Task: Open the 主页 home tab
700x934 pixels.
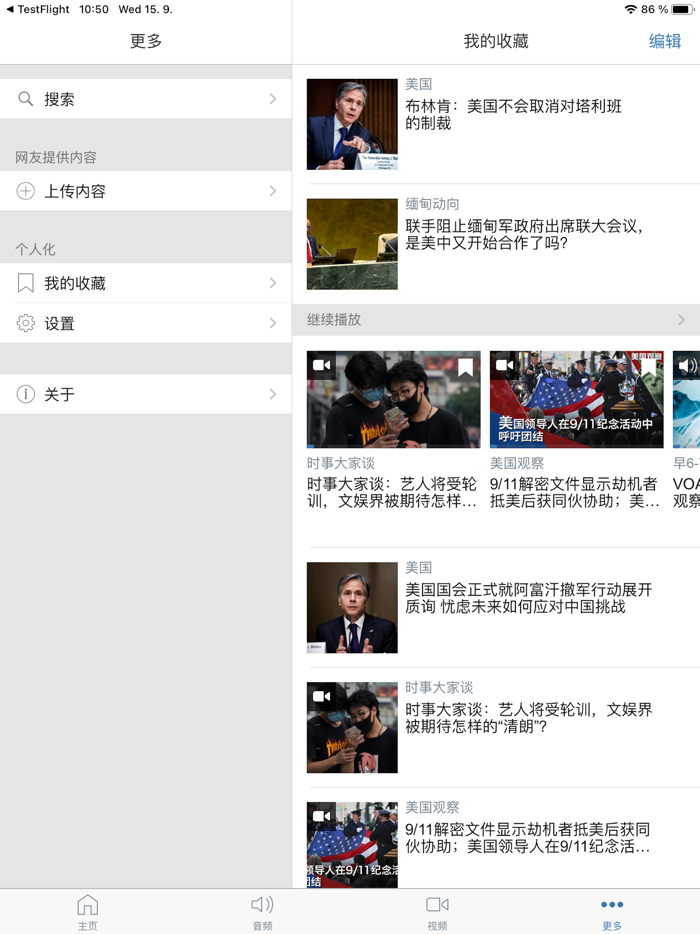Action: [x=88, y=912]
